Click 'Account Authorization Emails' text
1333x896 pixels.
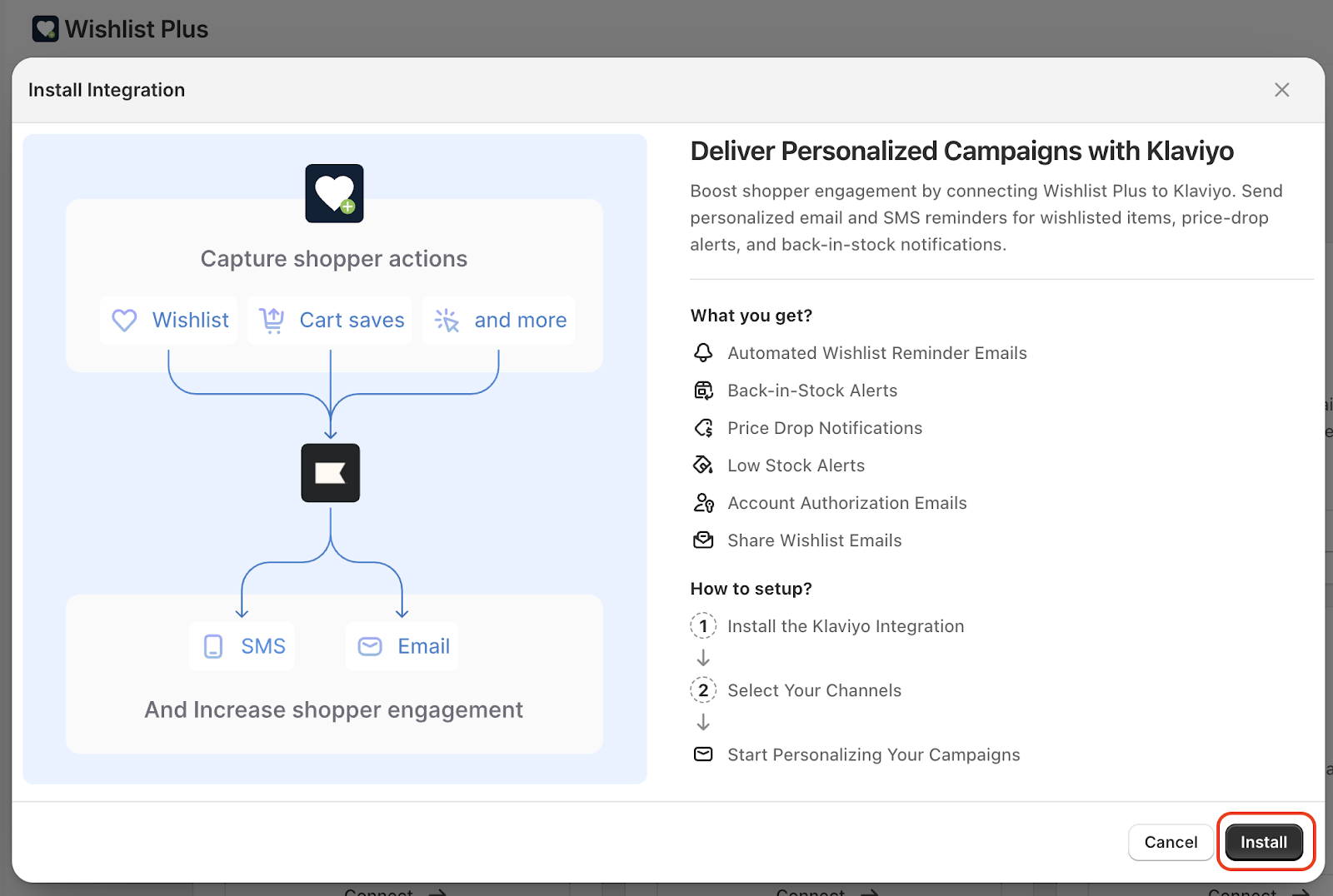pos(847,503)
